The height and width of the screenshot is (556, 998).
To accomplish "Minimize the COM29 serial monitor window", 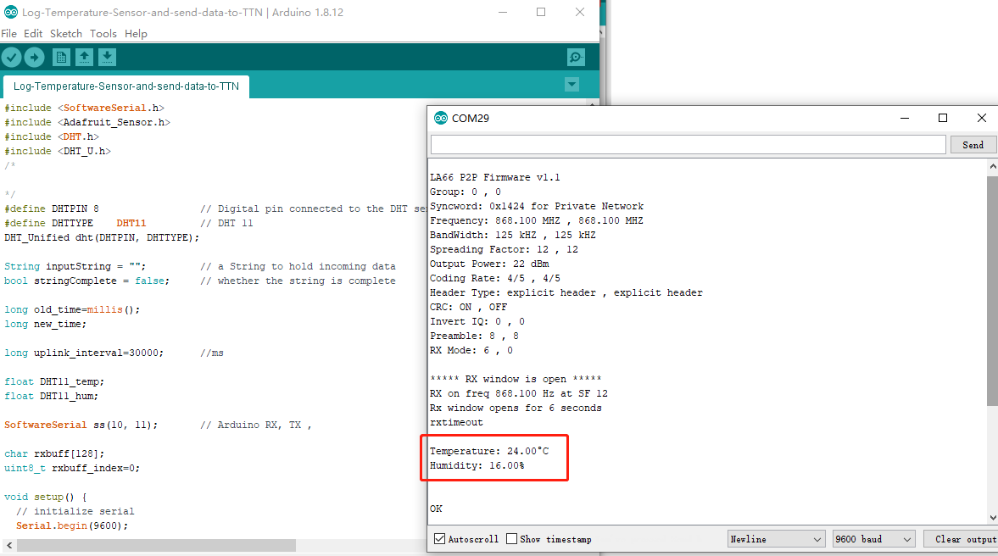I will coord(904,118).
